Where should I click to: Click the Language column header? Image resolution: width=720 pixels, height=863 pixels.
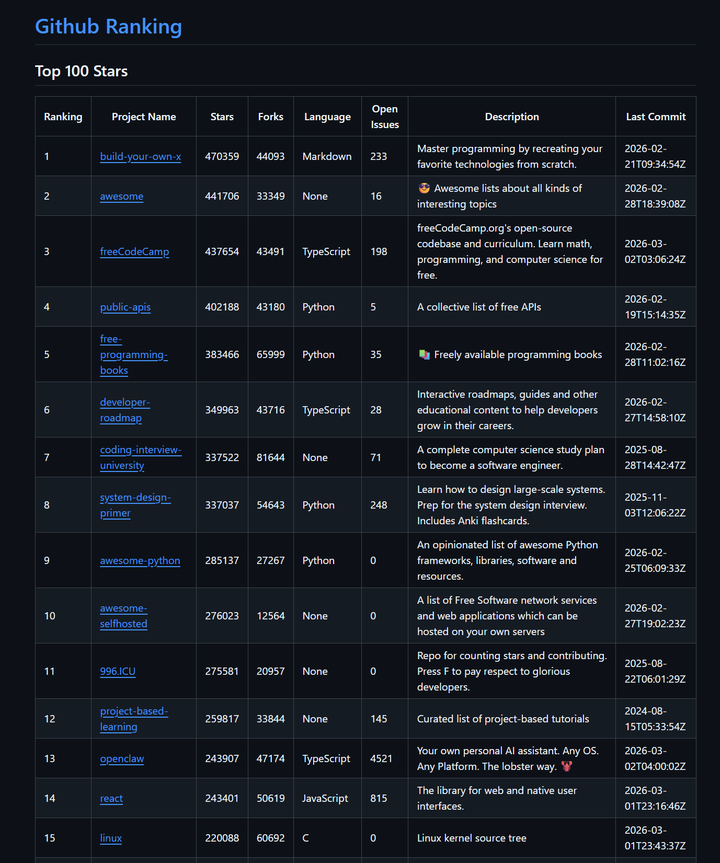tap(327, 117)
